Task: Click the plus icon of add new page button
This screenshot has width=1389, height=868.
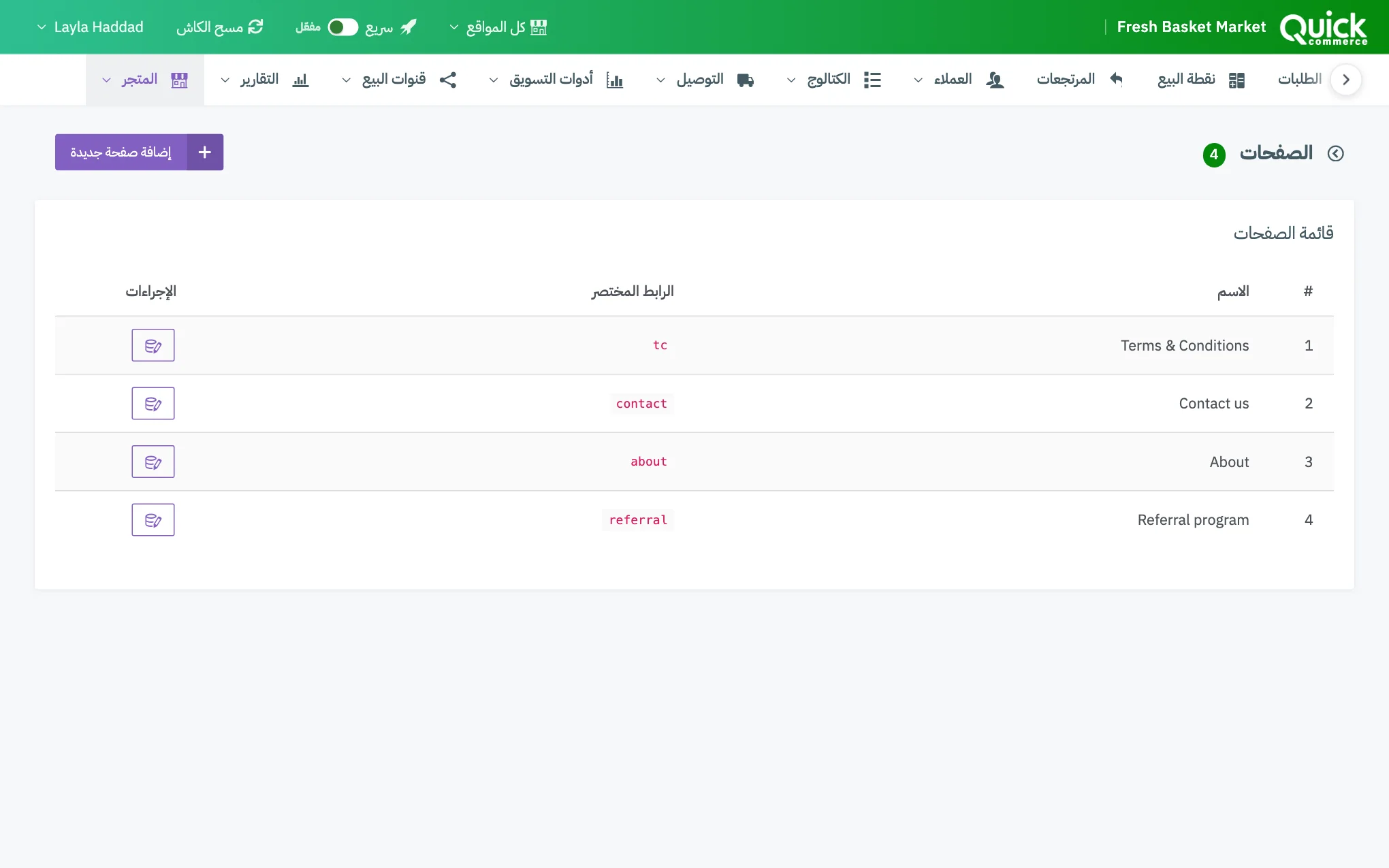Action: click(x=205, y=152)
